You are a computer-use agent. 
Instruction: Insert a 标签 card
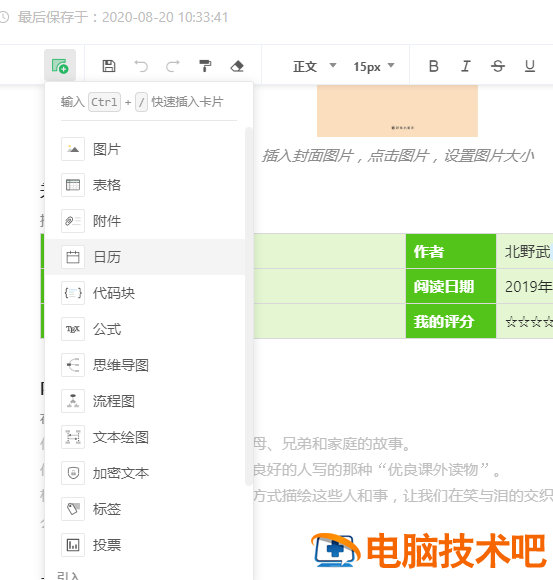point(145,509)
